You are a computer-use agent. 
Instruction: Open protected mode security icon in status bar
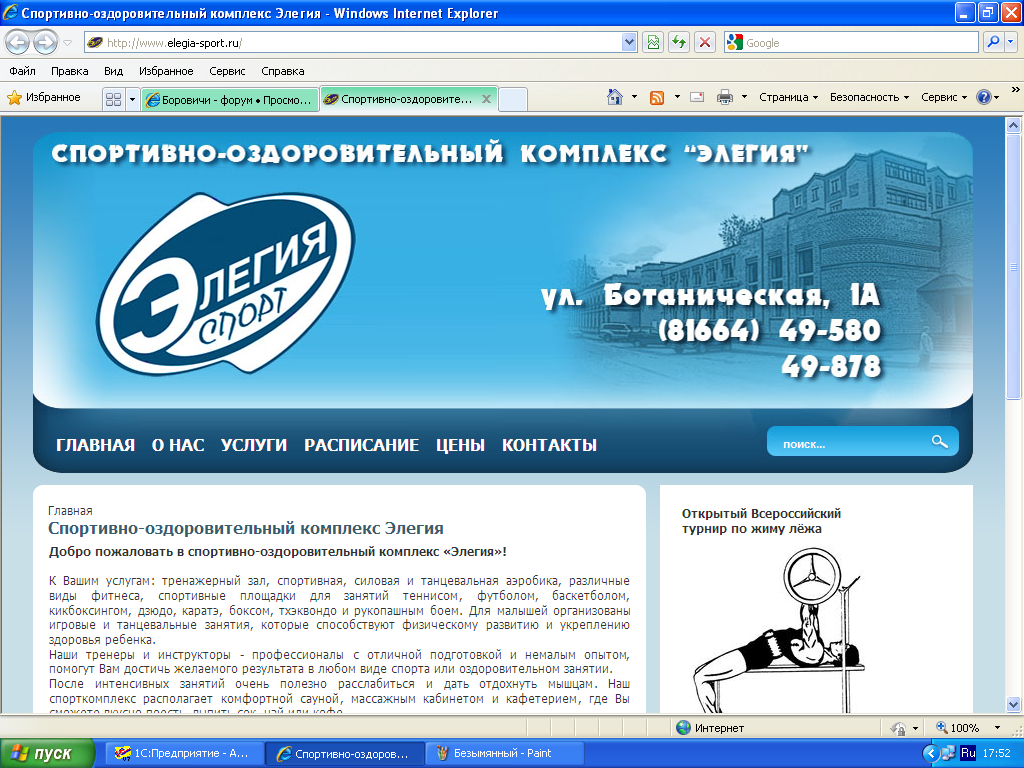(899, 728)
